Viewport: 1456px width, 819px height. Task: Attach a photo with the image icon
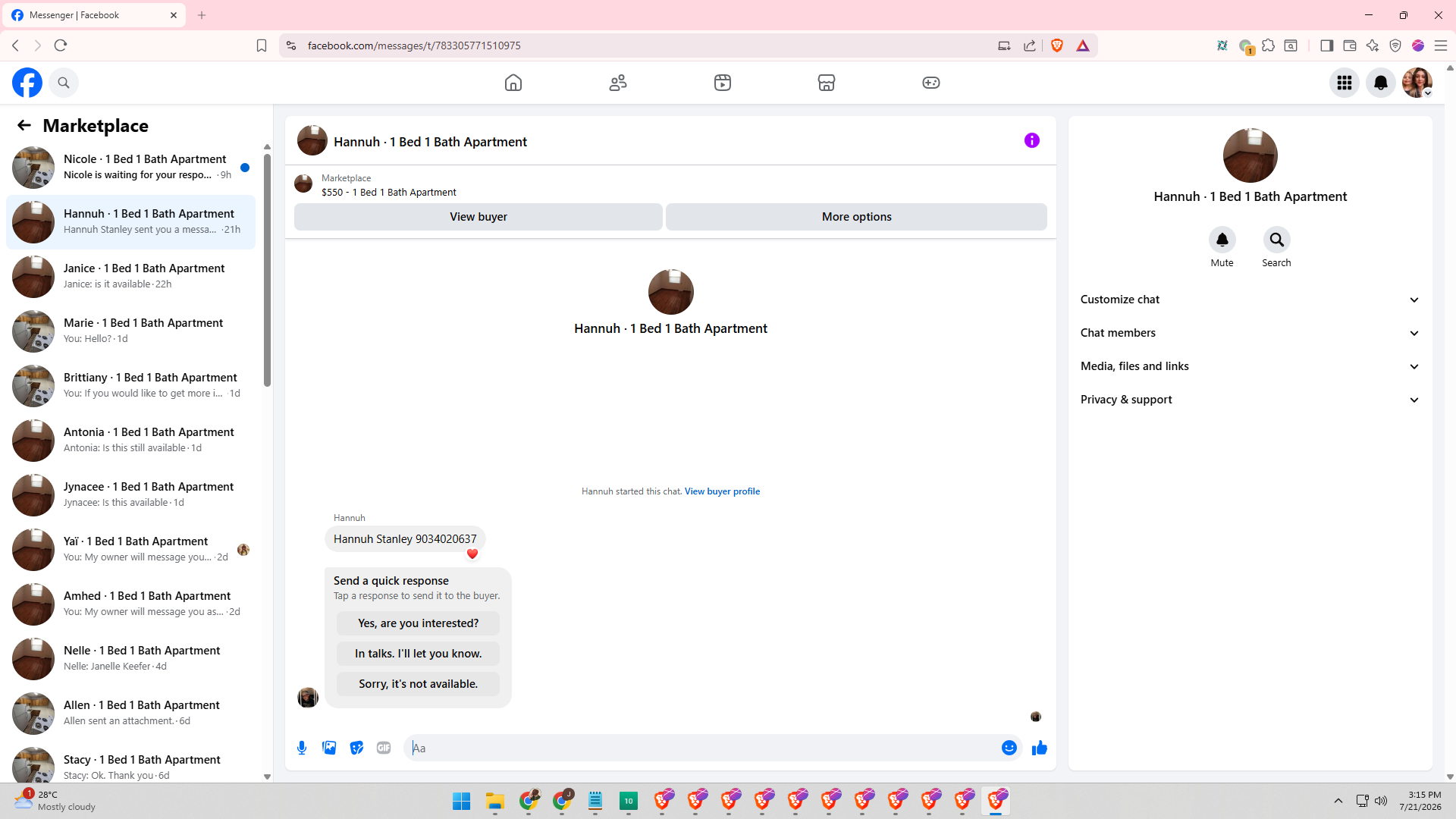(x=329, y=748)
